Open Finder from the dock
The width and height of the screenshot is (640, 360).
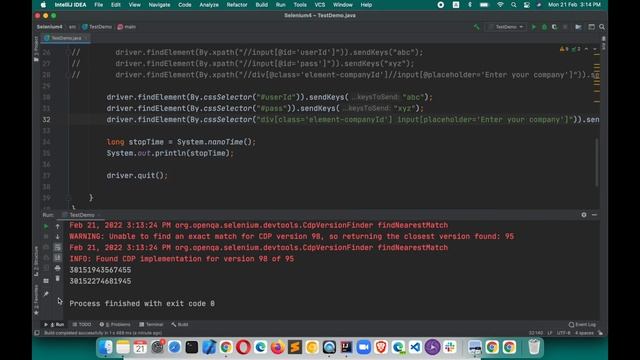(x=106, y=347)
